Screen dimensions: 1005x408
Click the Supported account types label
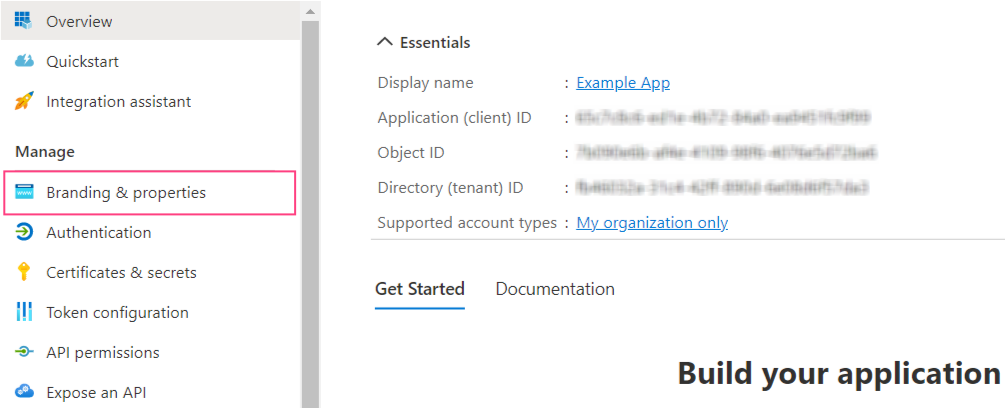tap(467, 223)
